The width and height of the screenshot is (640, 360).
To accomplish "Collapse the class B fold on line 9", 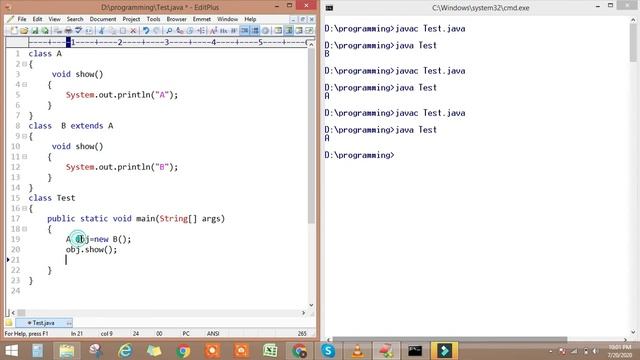I will tap(24, 136).
